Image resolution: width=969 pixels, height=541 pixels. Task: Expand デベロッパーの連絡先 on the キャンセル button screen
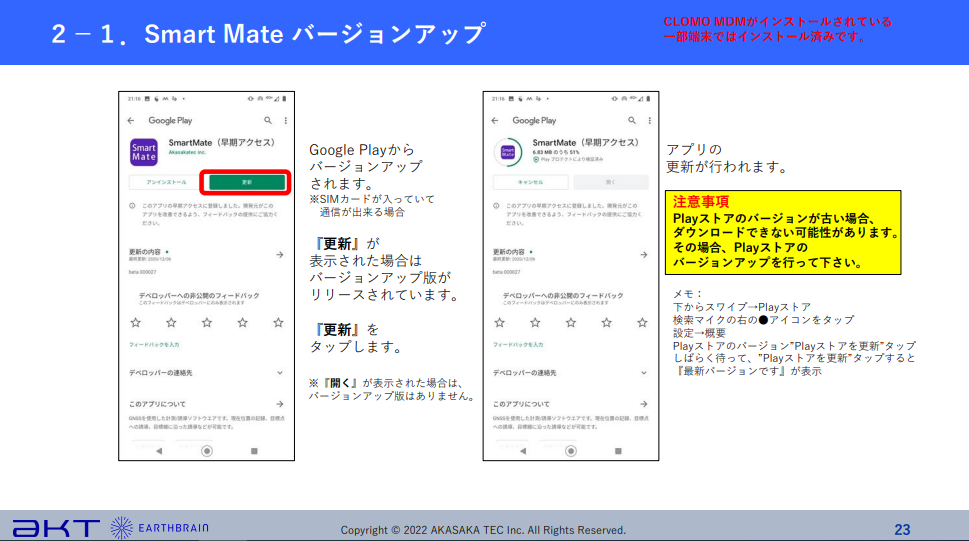point(644,373)
